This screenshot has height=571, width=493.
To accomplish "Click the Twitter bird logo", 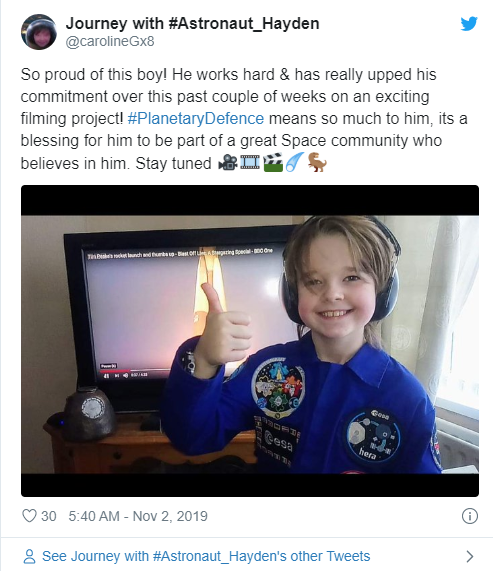I will [x=469, y=24].
